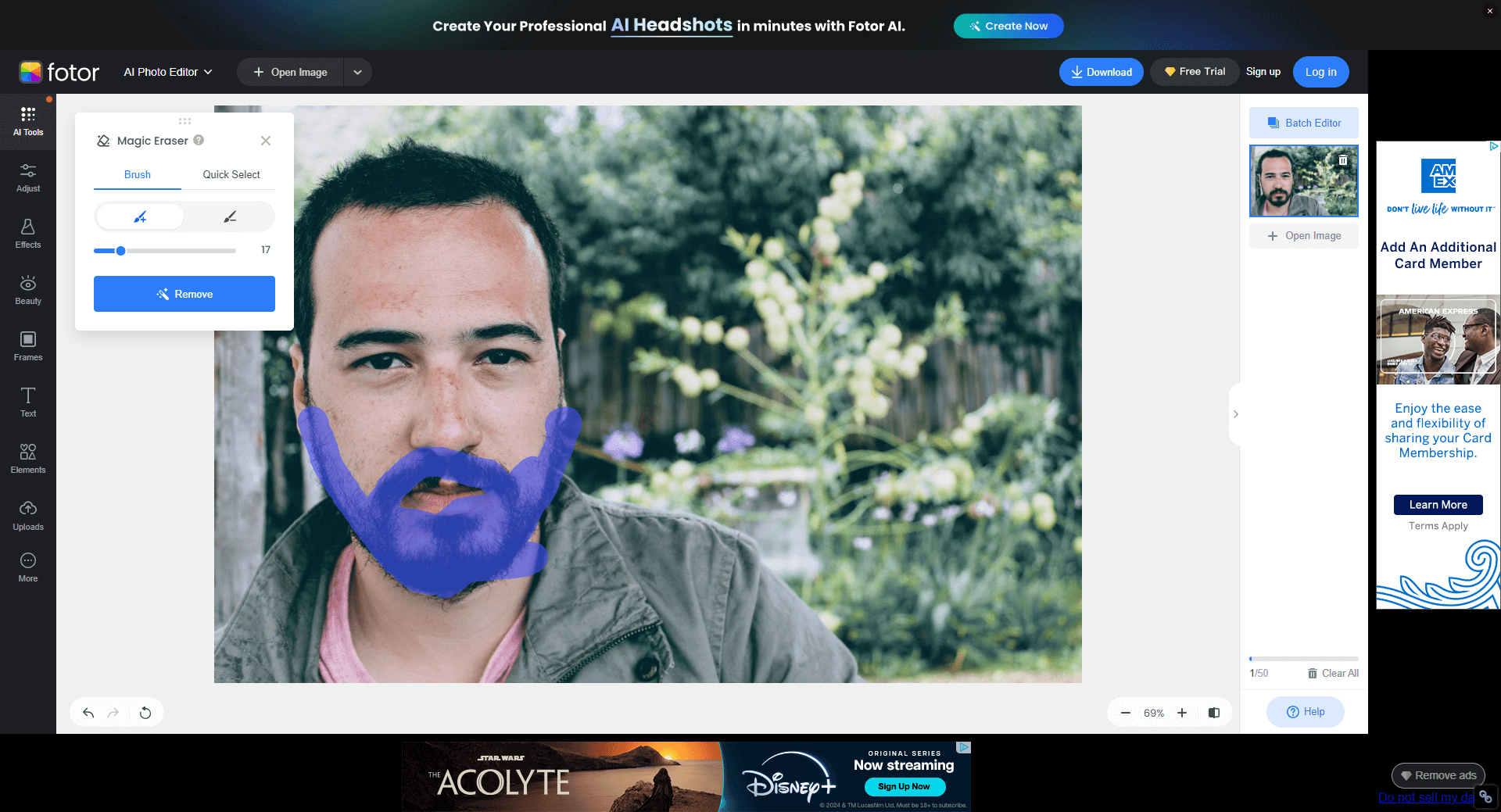The width and height of the screenshot is (1501, 812).
Task: Switch to eraser mode in Magic Eraser
Action: (229, 216)
